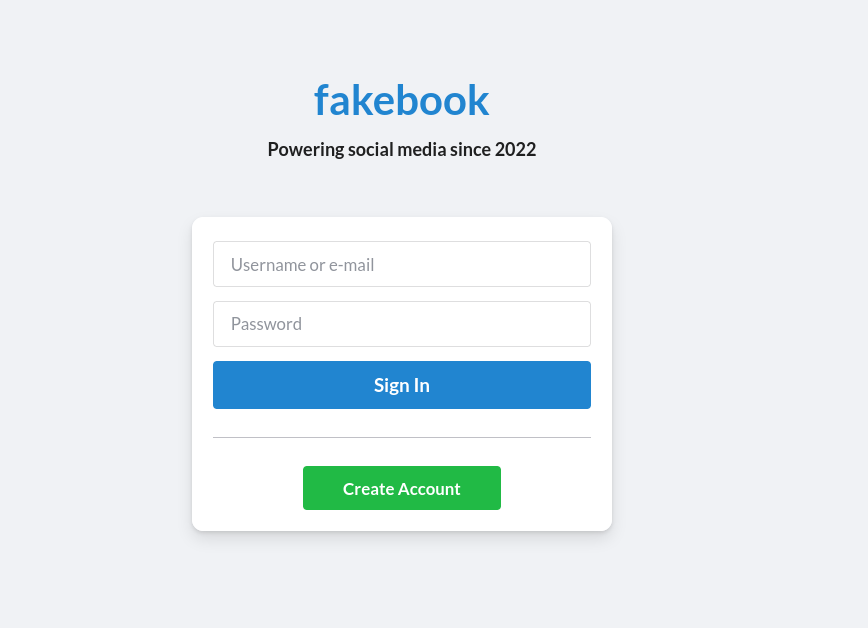868x628 pixels.
Task: Click the word 'fakebook' in blue
Action: (401, 100)
